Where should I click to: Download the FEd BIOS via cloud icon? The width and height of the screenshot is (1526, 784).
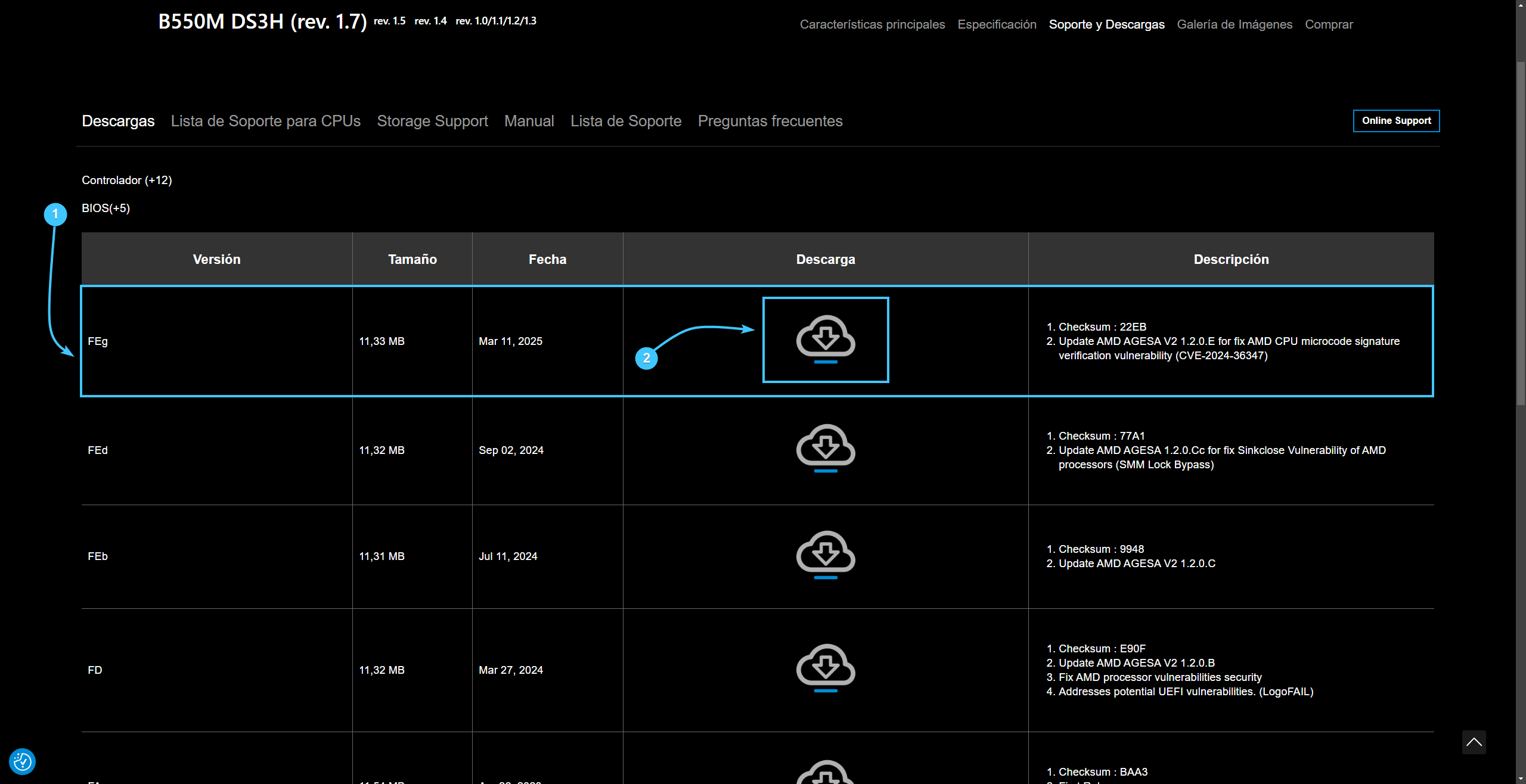[826, 449]
